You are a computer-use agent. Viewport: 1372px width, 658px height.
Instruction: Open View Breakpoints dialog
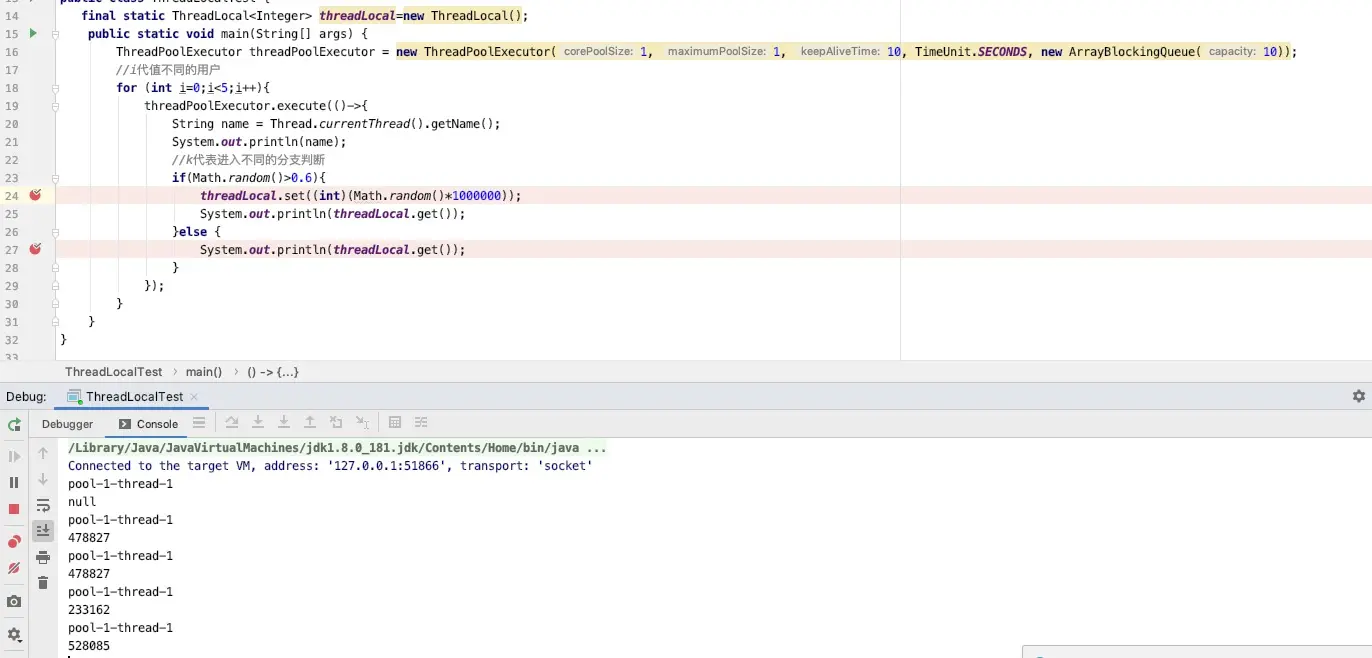pos(14,542)
